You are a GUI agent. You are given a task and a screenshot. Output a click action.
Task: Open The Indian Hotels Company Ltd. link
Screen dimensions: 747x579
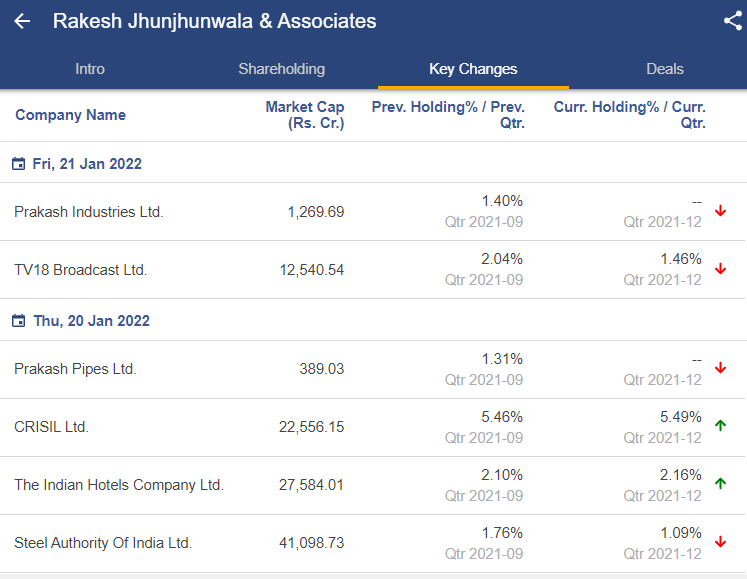119,485
